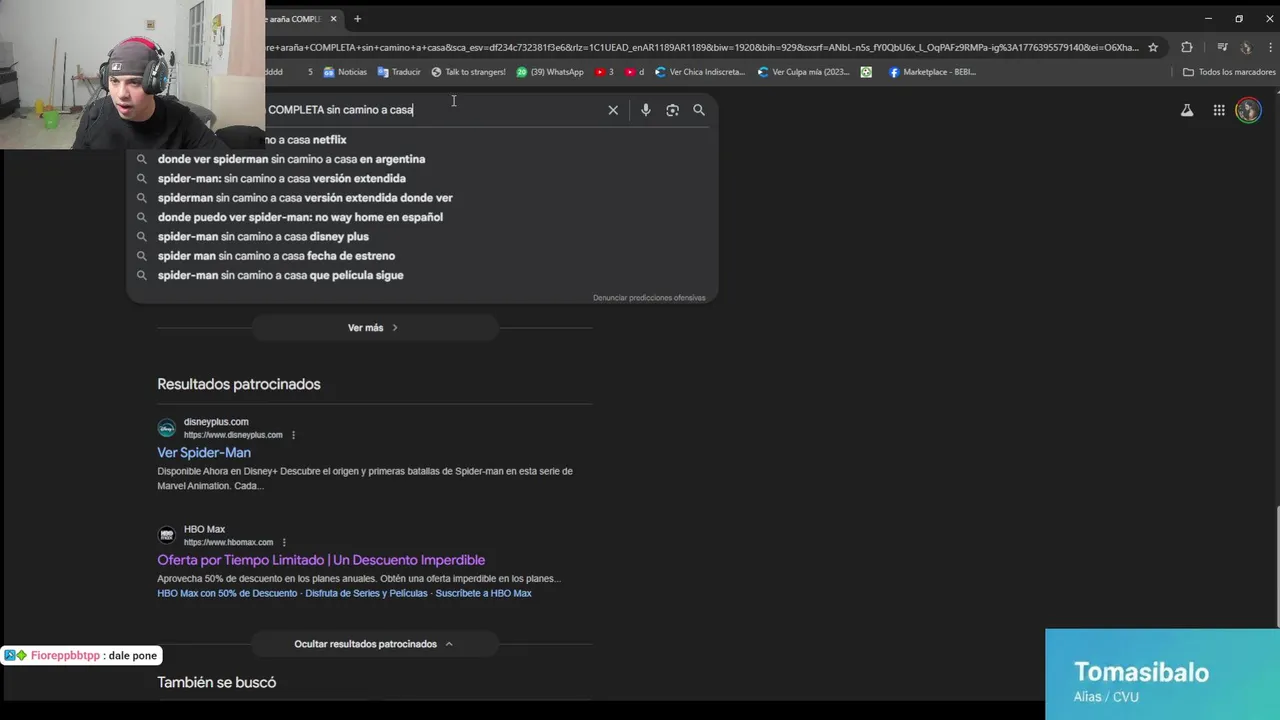Collapse with Ocultar resultados patrocinados
Viewport: 1280px width, 720px height.
374,644
